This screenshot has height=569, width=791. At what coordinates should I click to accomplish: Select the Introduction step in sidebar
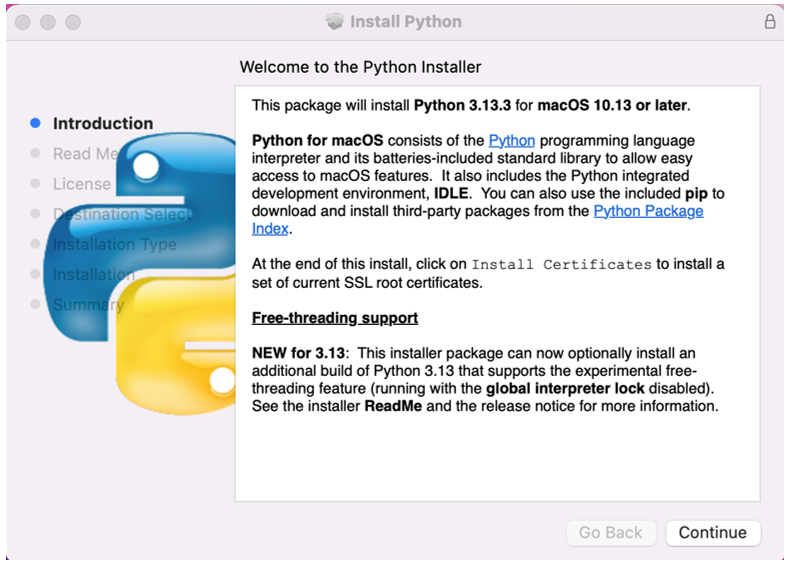coord(103,124)
